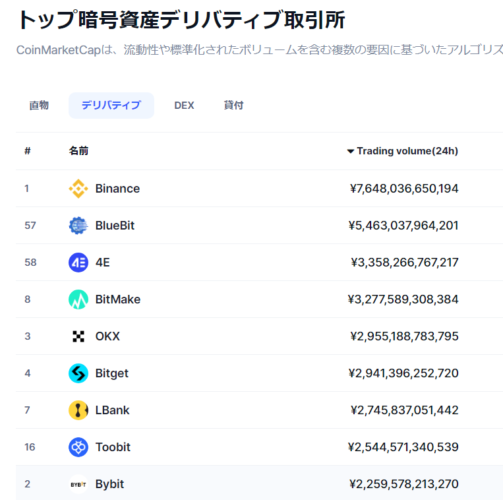Screen dimensions: 503x500
Task: Click the トップ暗号資産デリバティブ取引所 heading
Action: pos(182,20)
